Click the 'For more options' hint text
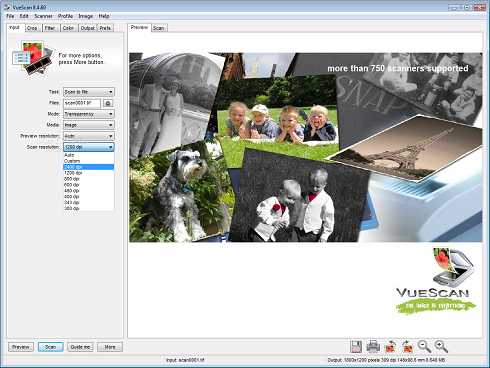 pyautogui.click(x=81, y=59)
